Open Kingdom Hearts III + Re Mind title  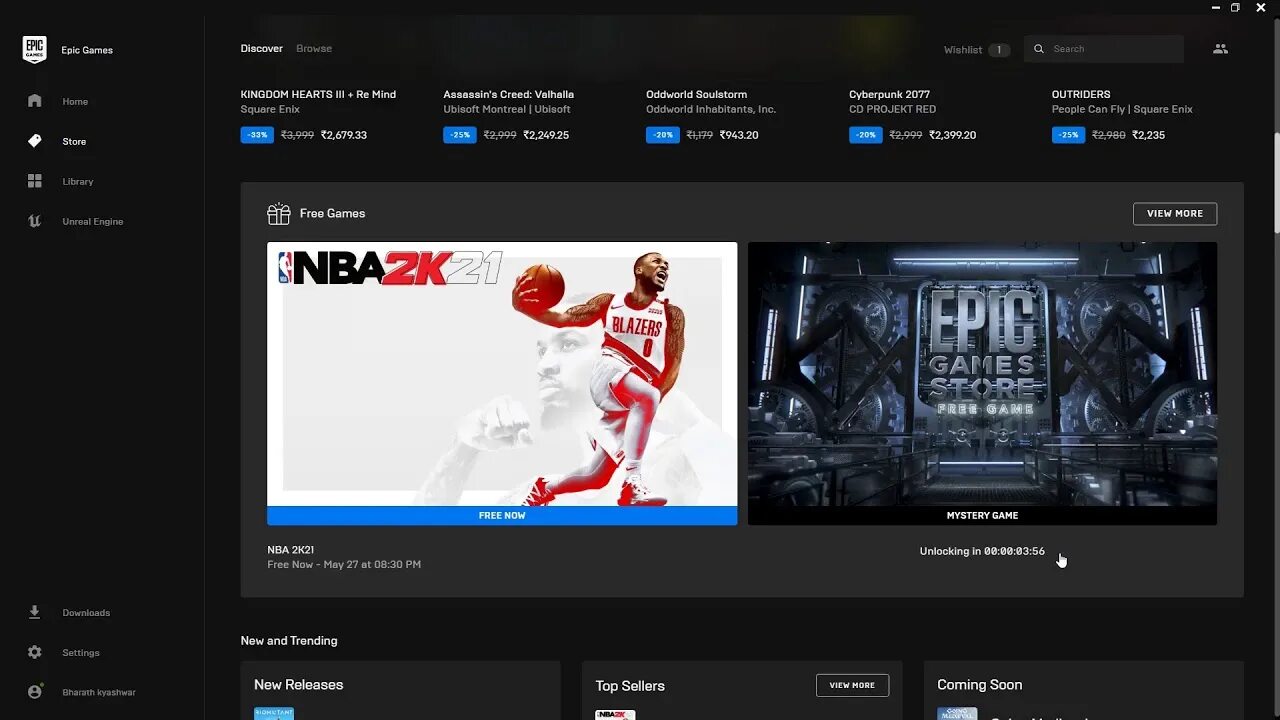point(318,94)
